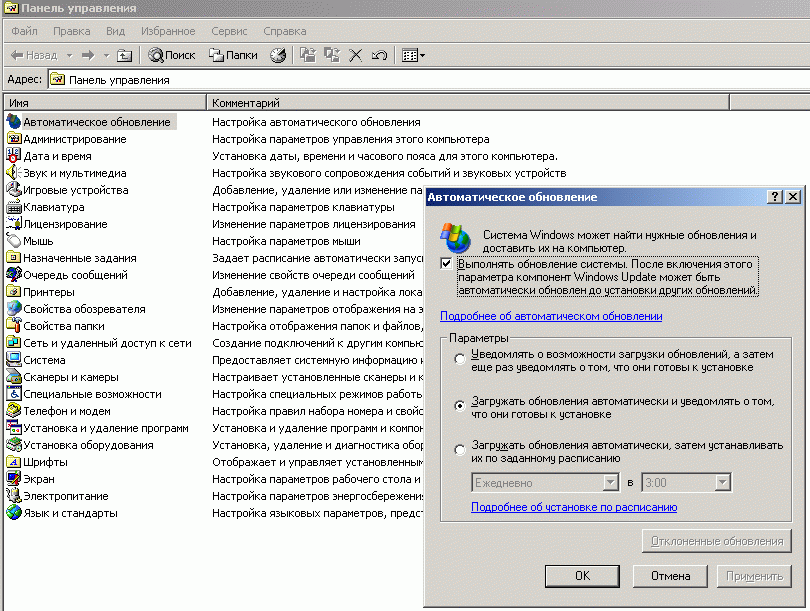Select the Звук и мультимедиа icon
This screenshot has height=611, width=810.
click(13, 173)
